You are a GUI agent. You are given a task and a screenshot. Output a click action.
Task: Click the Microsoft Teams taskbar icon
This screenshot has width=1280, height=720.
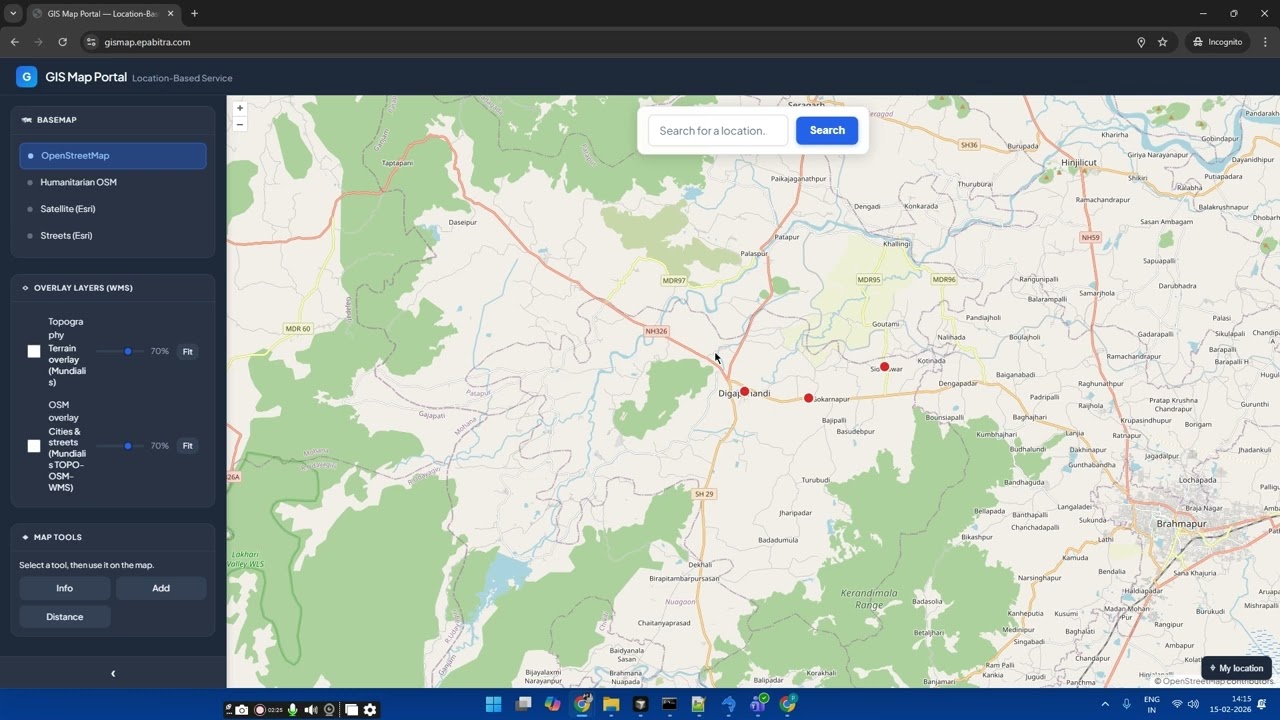(758, 705)
